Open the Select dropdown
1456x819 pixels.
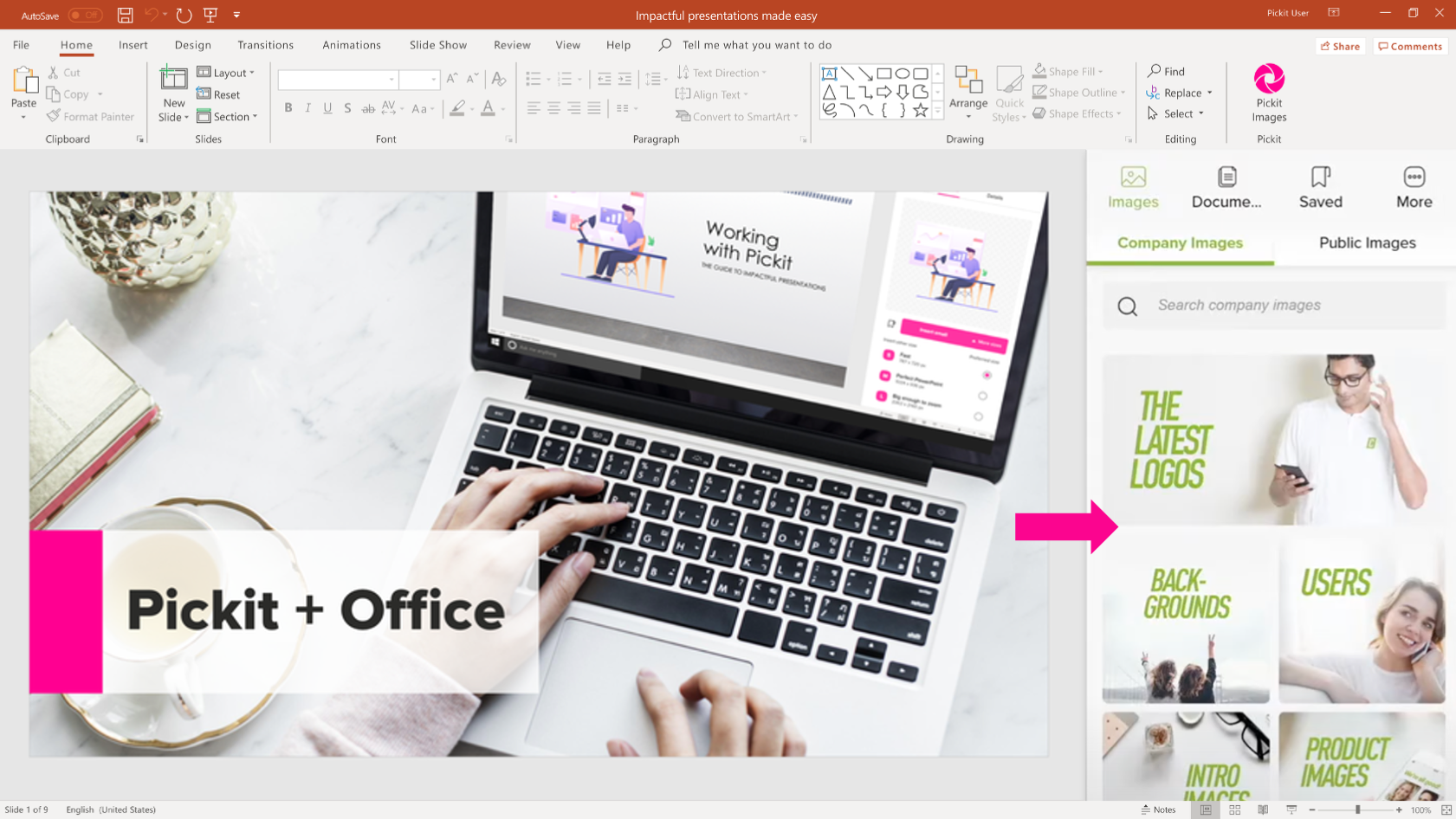(x=1175, y=113)
